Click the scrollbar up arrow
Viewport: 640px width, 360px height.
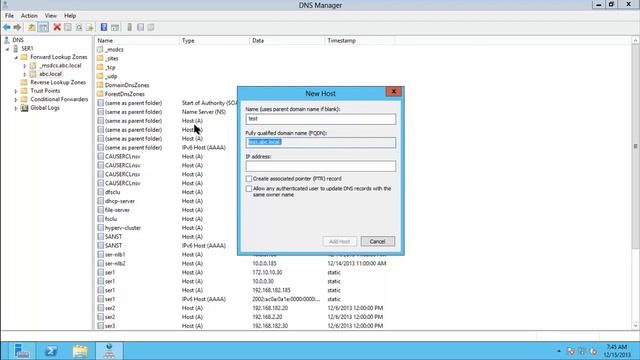coord(635,40)
